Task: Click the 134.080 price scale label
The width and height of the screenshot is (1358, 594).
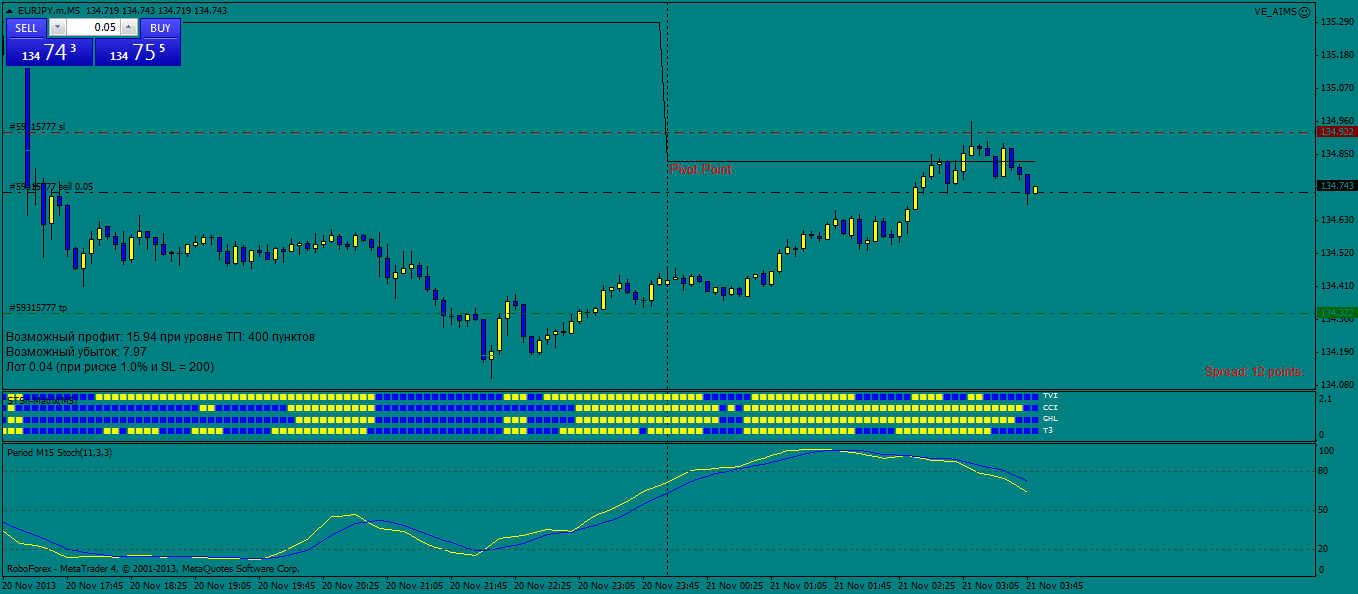Action: (1337, 385)
